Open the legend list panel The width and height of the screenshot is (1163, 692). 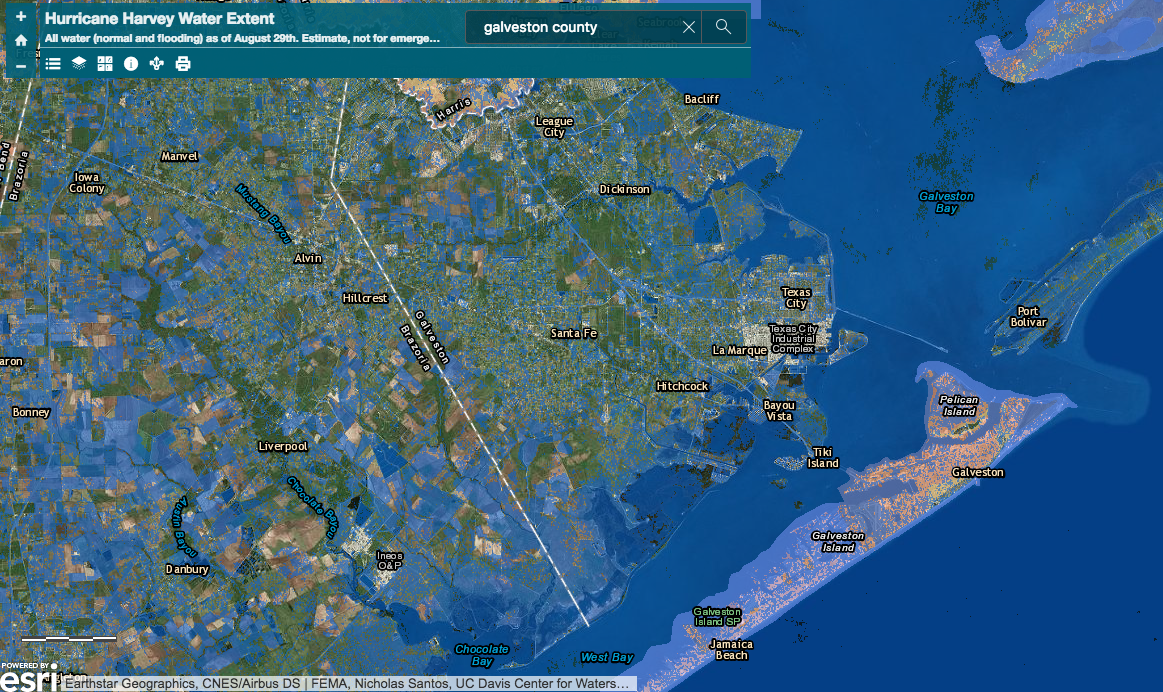(x=53, y=64)
